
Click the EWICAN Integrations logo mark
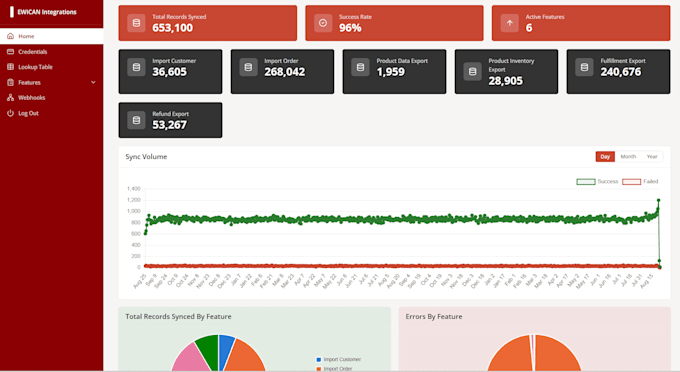pos(12,12)
